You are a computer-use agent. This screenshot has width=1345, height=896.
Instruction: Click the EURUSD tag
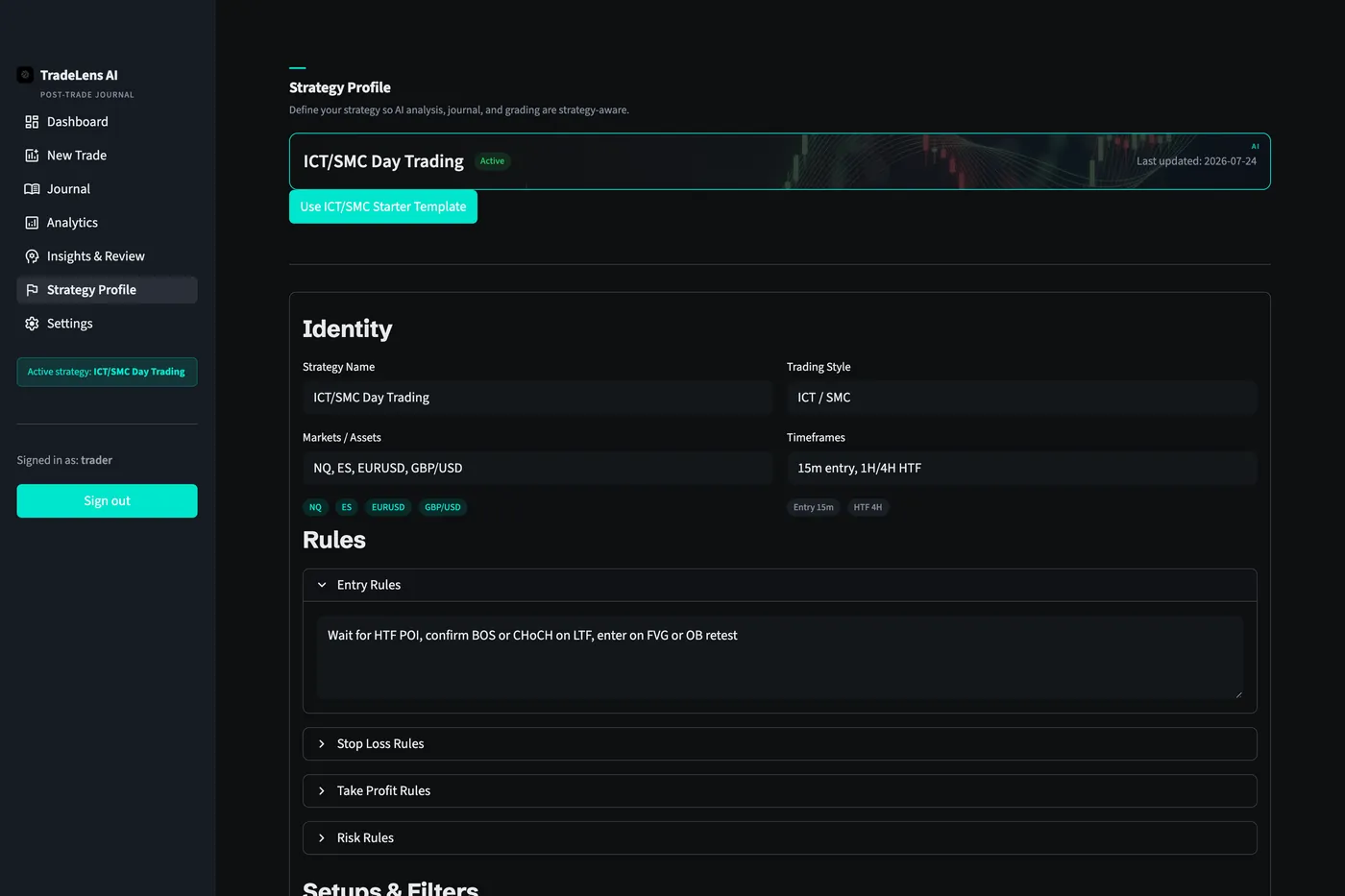(388, 507)
